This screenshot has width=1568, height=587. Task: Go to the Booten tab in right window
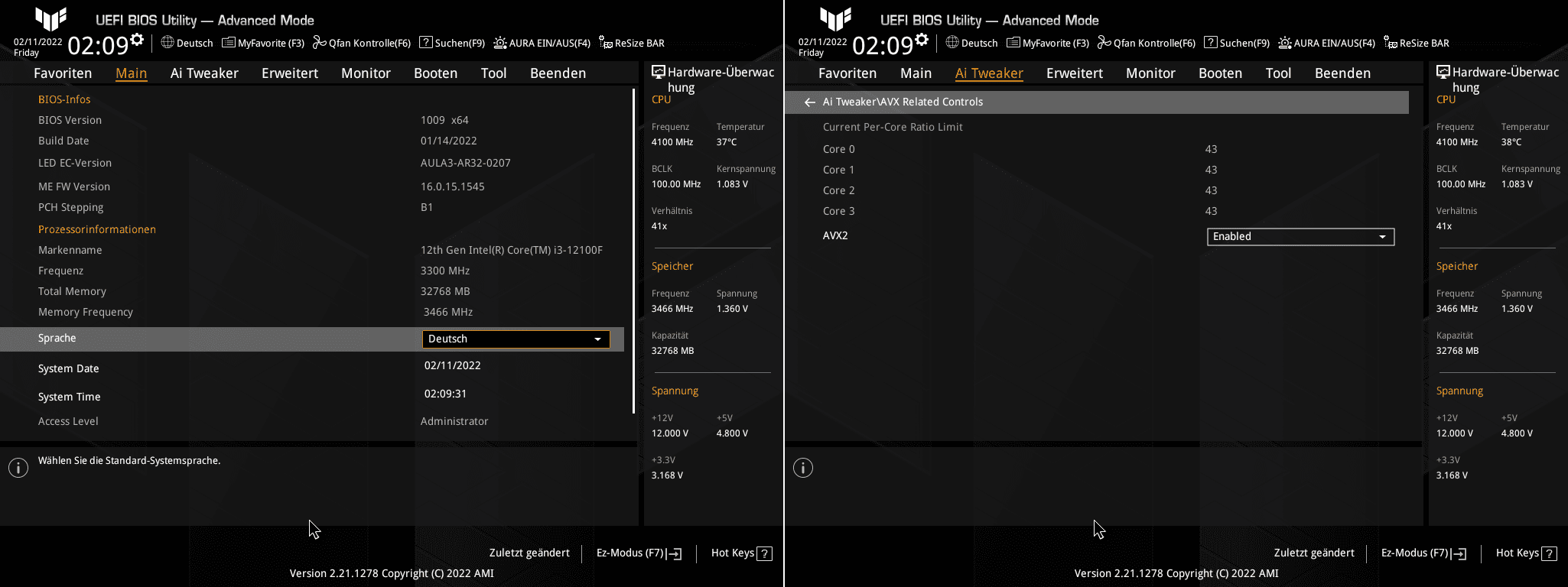pos(1221,73)
